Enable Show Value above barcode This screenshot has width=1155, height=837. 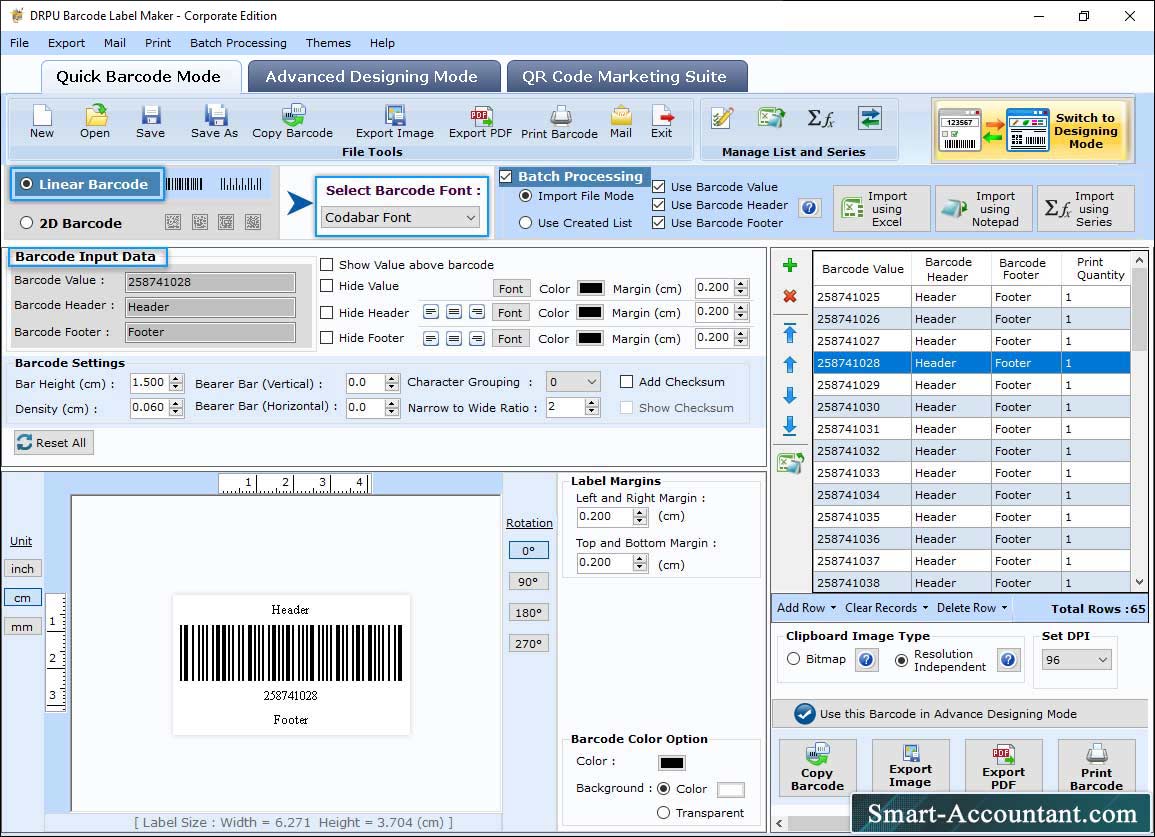[326, 265]
